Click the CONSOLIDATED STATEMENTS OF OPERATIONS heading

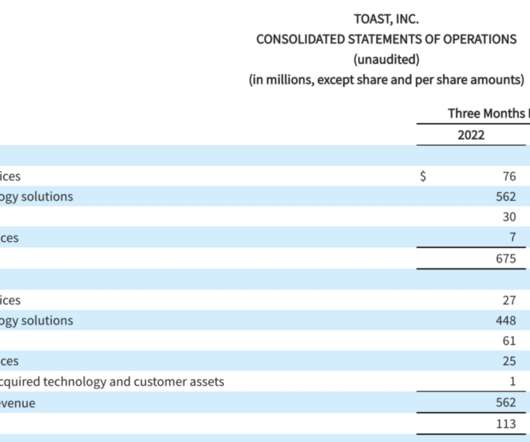(386, 39)
